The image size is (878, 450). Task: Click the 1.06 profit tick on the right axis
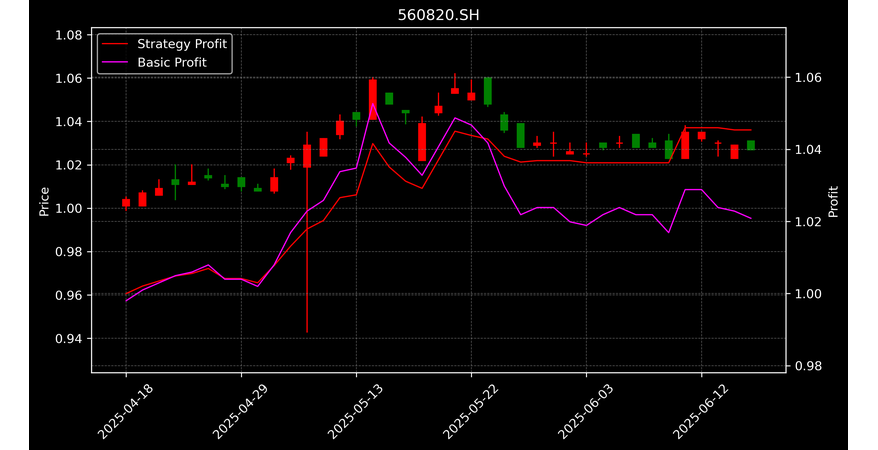(x=809, y=77)
